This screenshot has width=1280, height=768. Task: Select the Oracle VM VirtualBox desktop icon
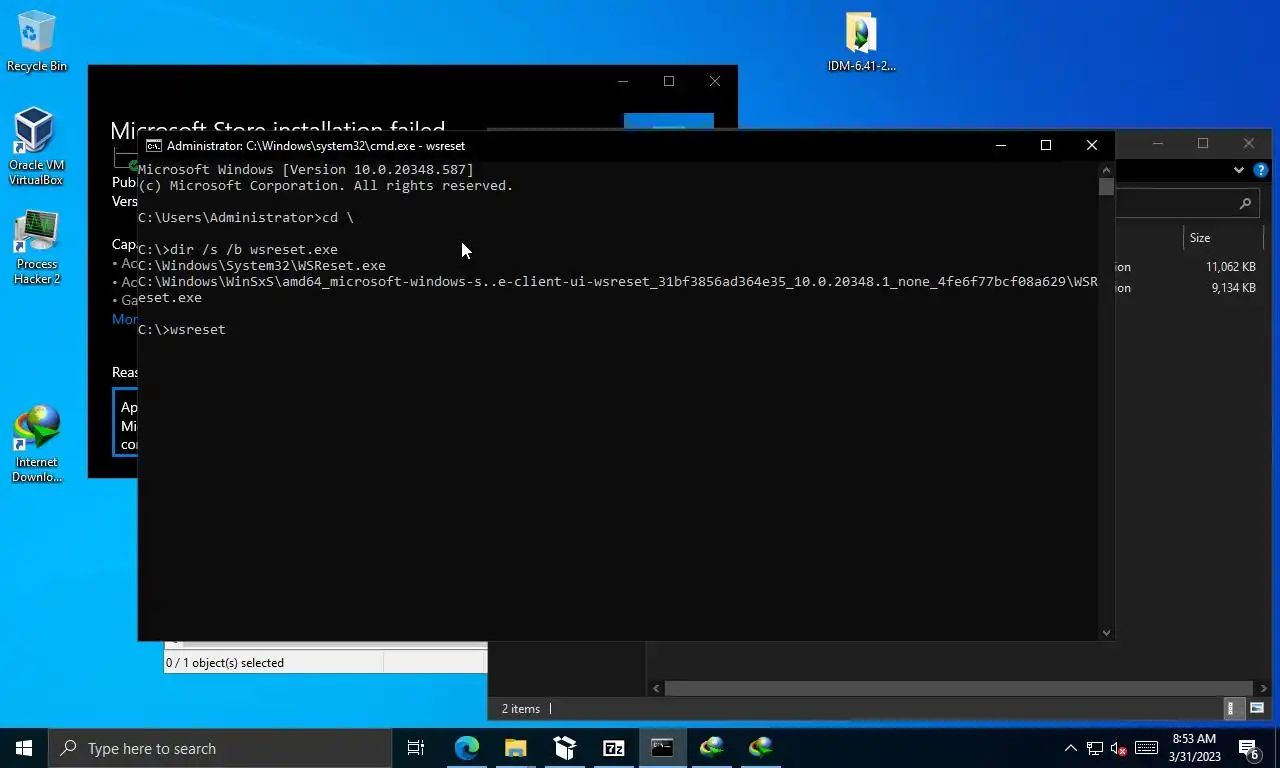pos(36,147)
